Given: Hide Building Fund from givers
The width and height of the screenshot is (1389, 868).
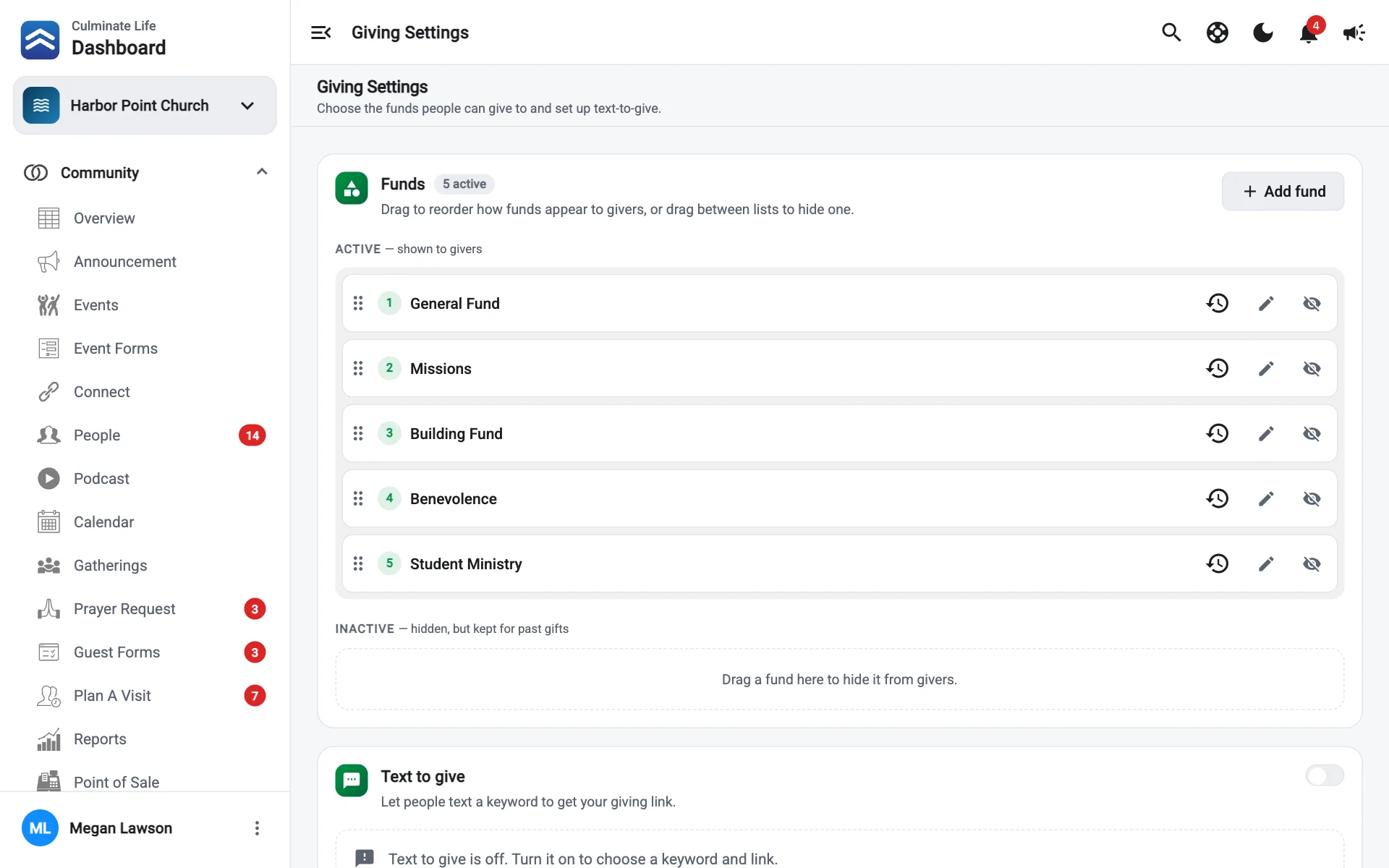Looking at the screenshot, I should pyautogui.click(x=1312, y=433).
